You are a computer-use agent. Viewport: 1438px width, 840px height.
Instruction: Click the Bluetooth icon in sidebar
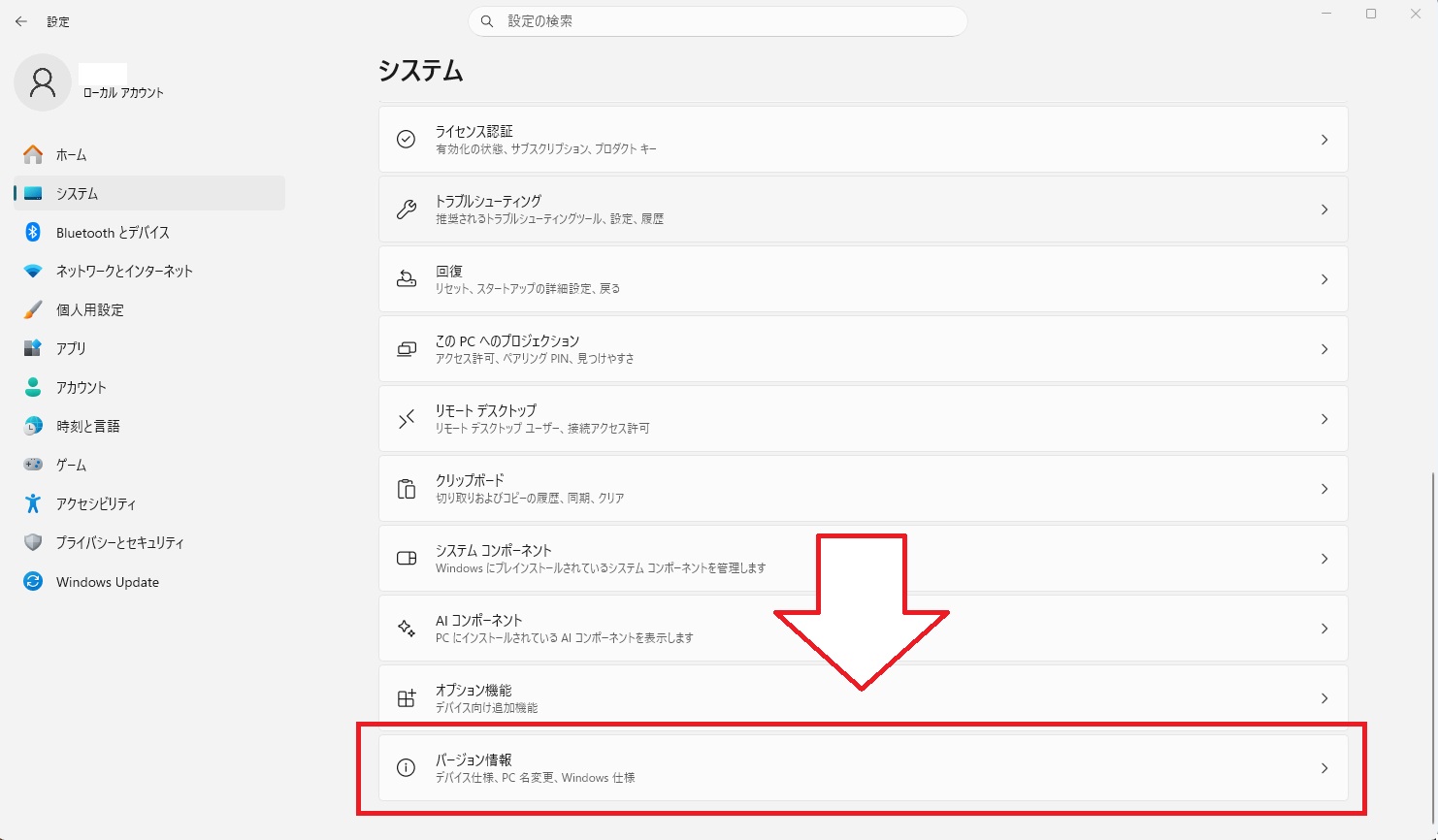(x=33, y=232)
